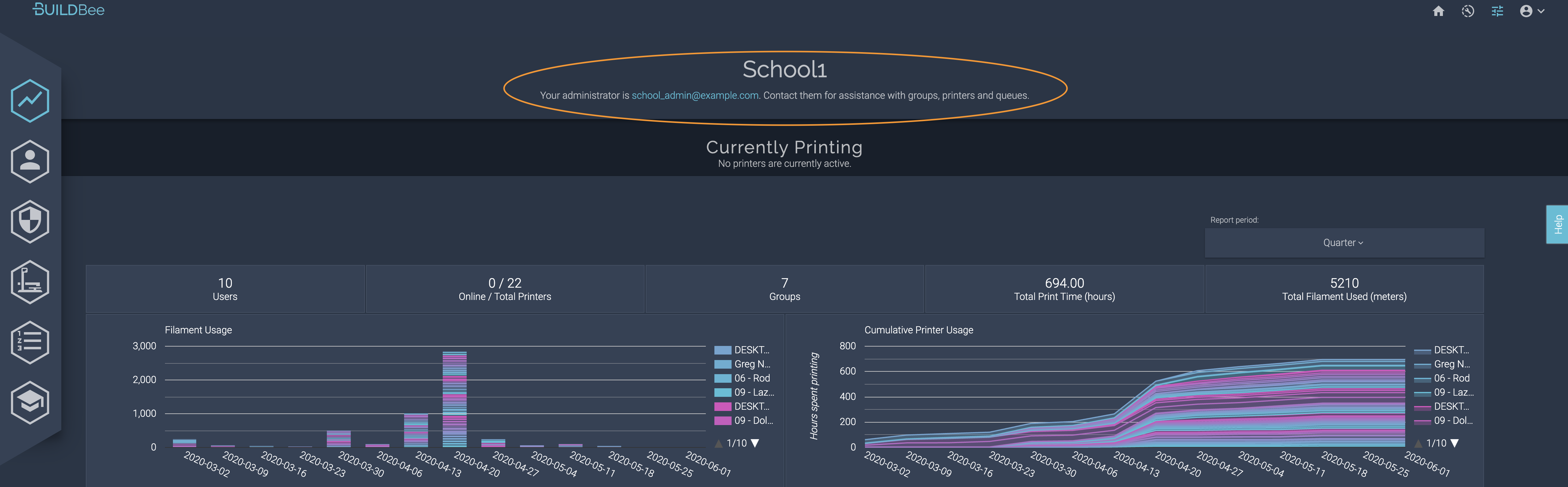The image size is (1568, 487).
Task: Open the numbered queue list sidebar icon
Action: pos(30,342)
